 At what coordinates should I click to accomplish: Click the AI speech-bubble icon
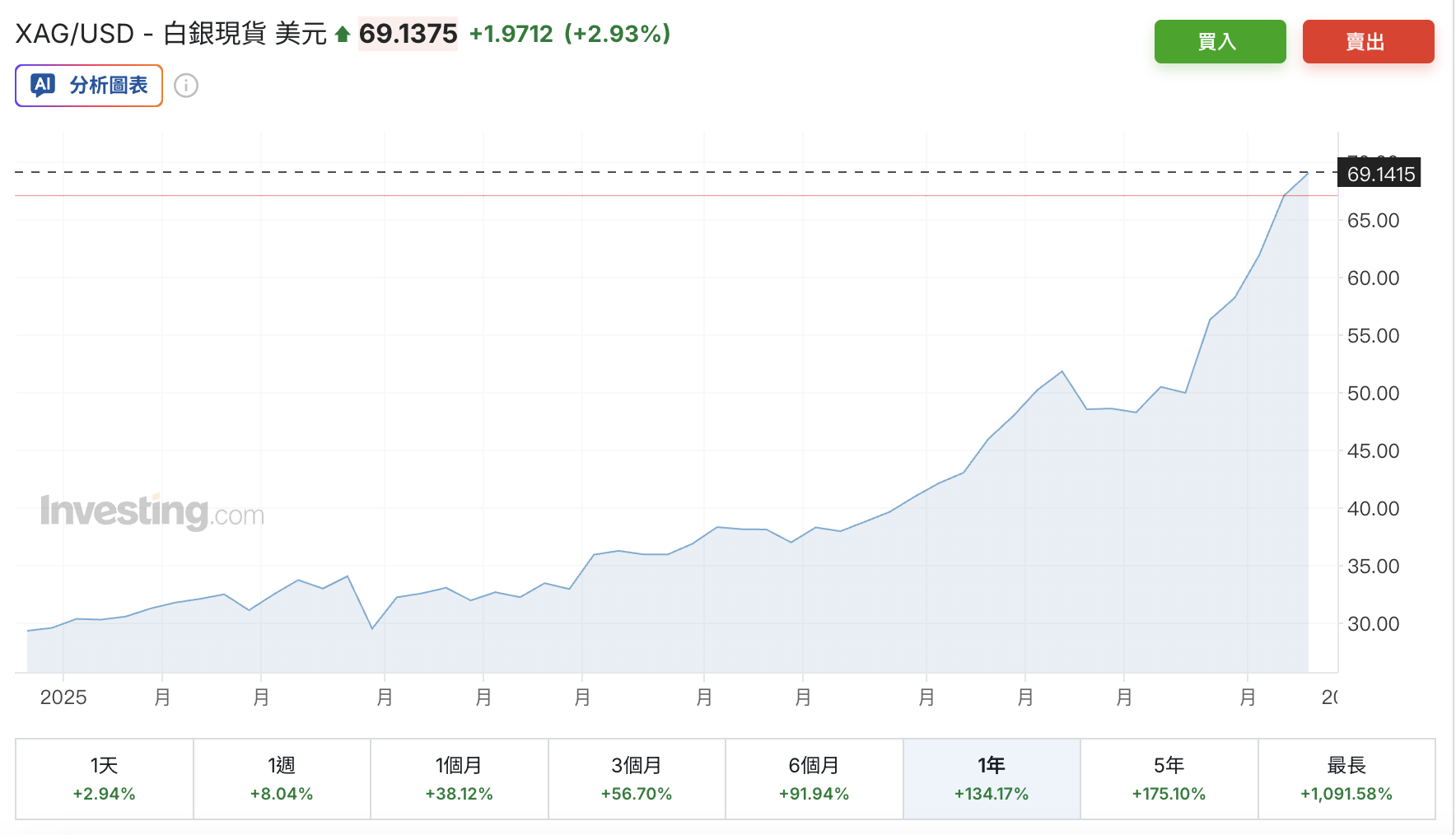point(43,85)
